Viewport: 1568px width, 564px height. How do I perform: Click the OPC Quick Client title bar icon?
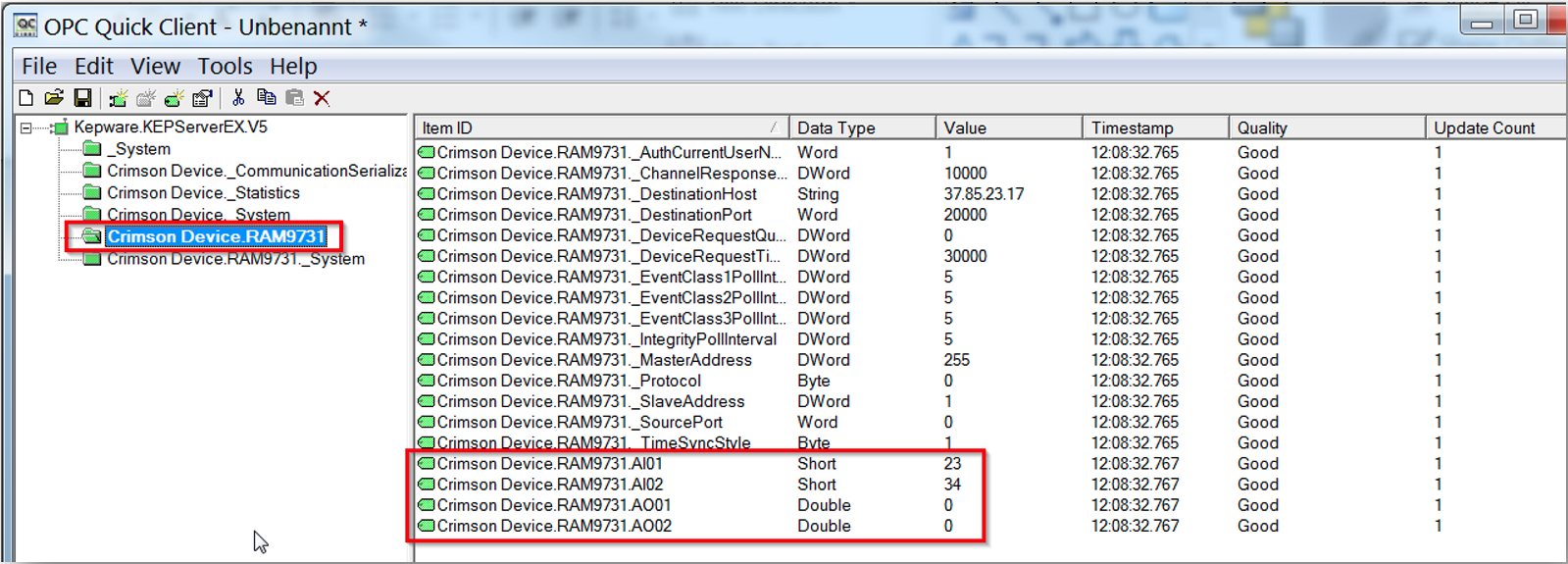point(26,26)
